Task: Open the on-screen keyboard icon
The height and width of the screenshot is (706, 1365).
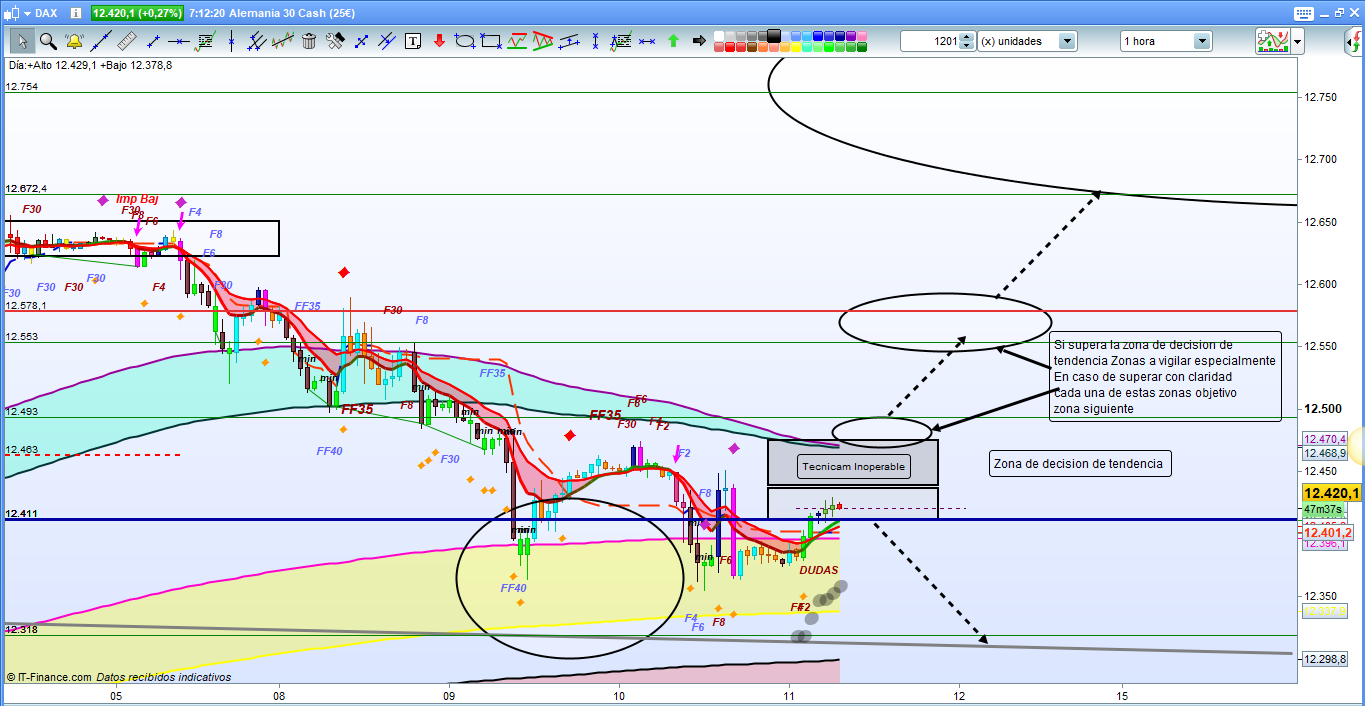Action: [1302, 14]
